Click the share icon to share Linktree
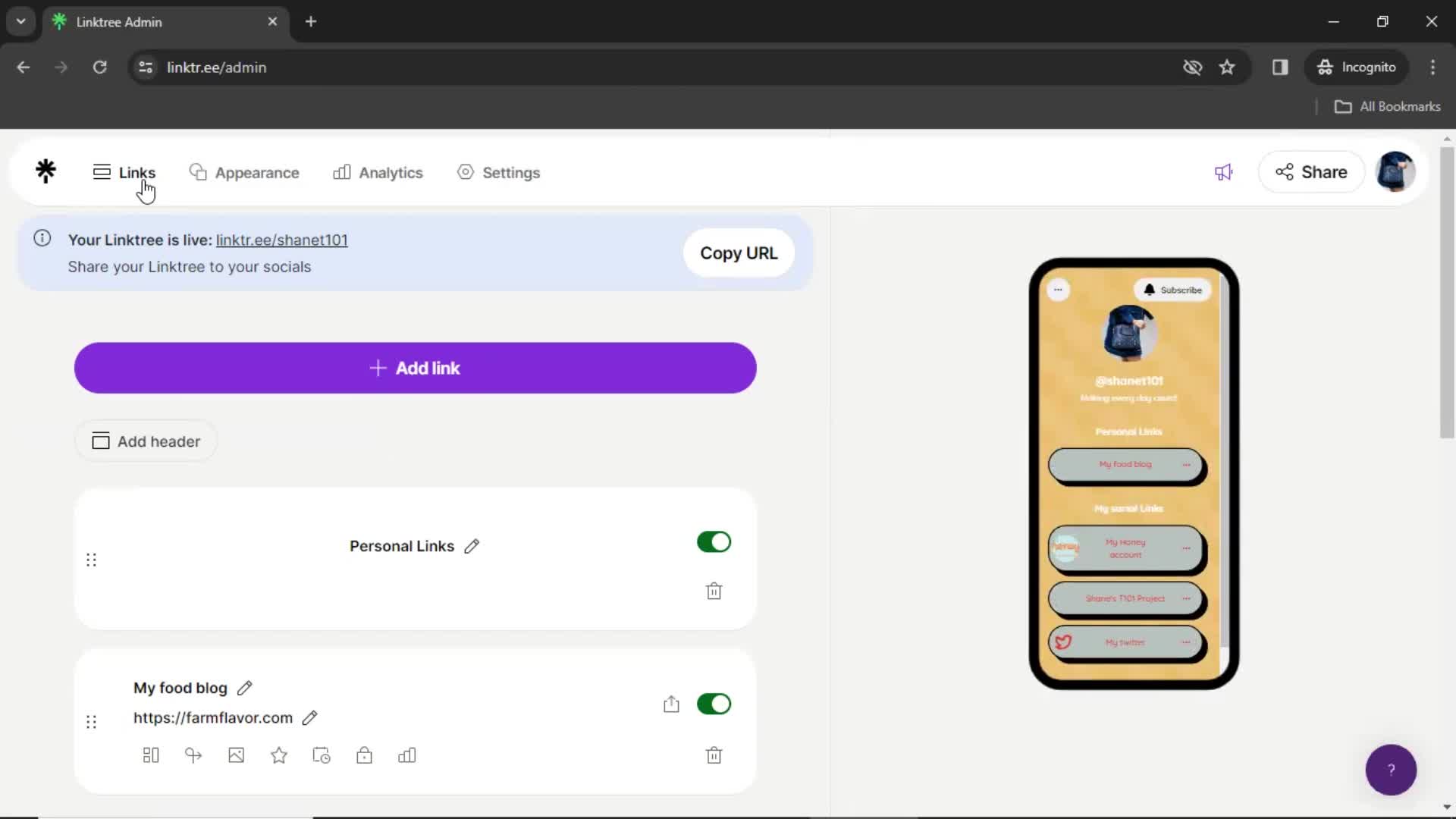Screen dimensions: 1456x819 coord(1313,172)
